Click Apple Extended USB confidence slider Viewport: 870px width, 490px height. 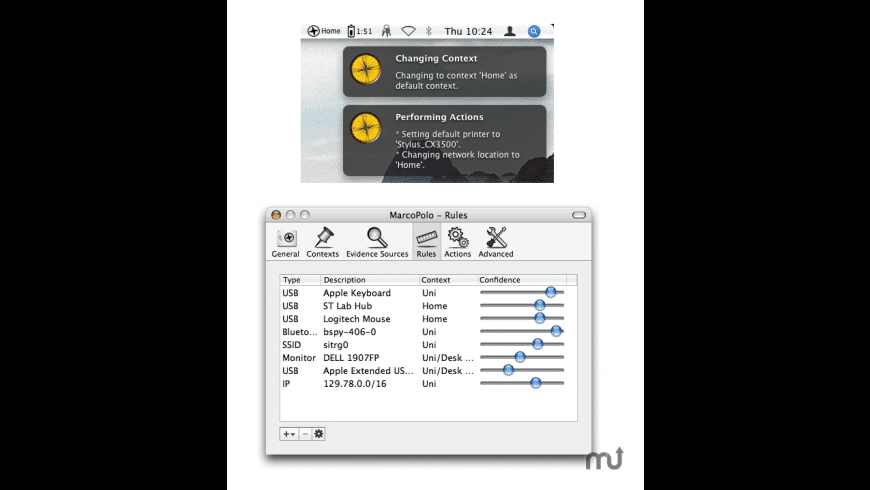point(508,370)
